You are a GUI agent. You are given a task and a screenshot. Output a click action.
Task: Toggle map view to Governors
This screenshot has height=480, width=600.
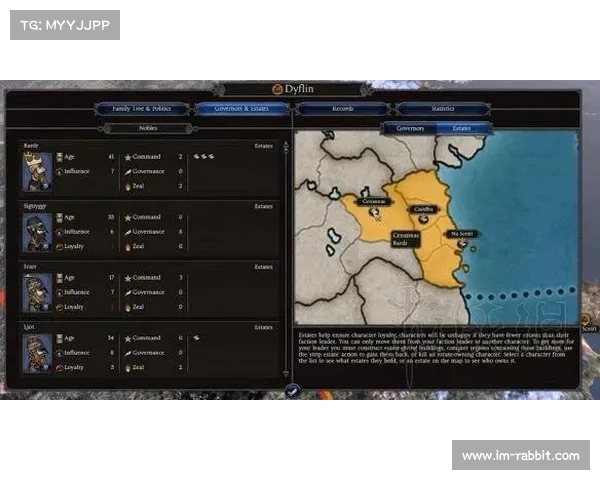coord(410,128)
